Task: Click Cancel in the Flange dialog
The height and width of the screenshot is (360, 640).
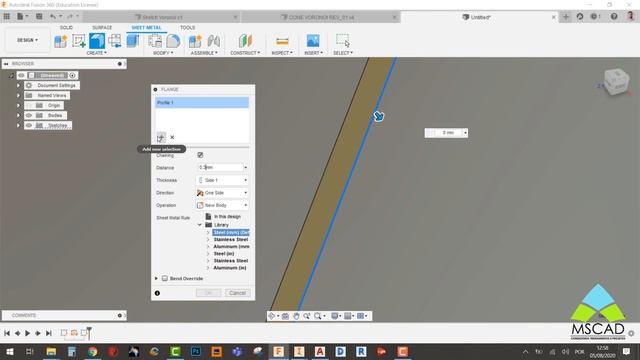Action: pos(238,293)
